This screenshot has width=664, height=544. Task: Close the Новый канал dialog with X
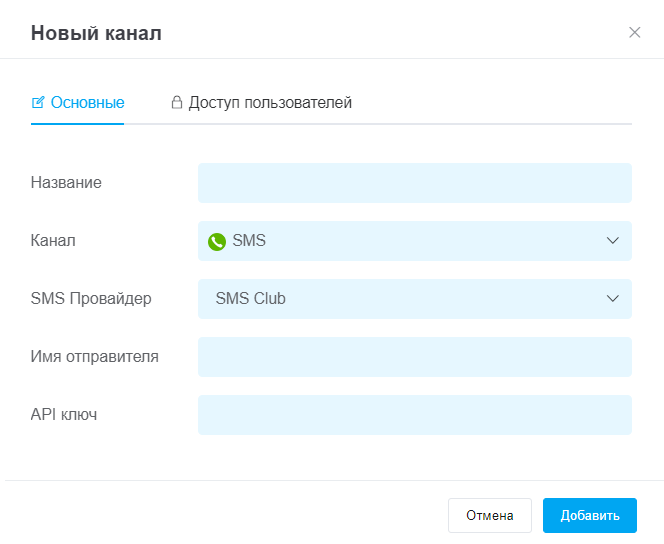[x=634, y=33]
